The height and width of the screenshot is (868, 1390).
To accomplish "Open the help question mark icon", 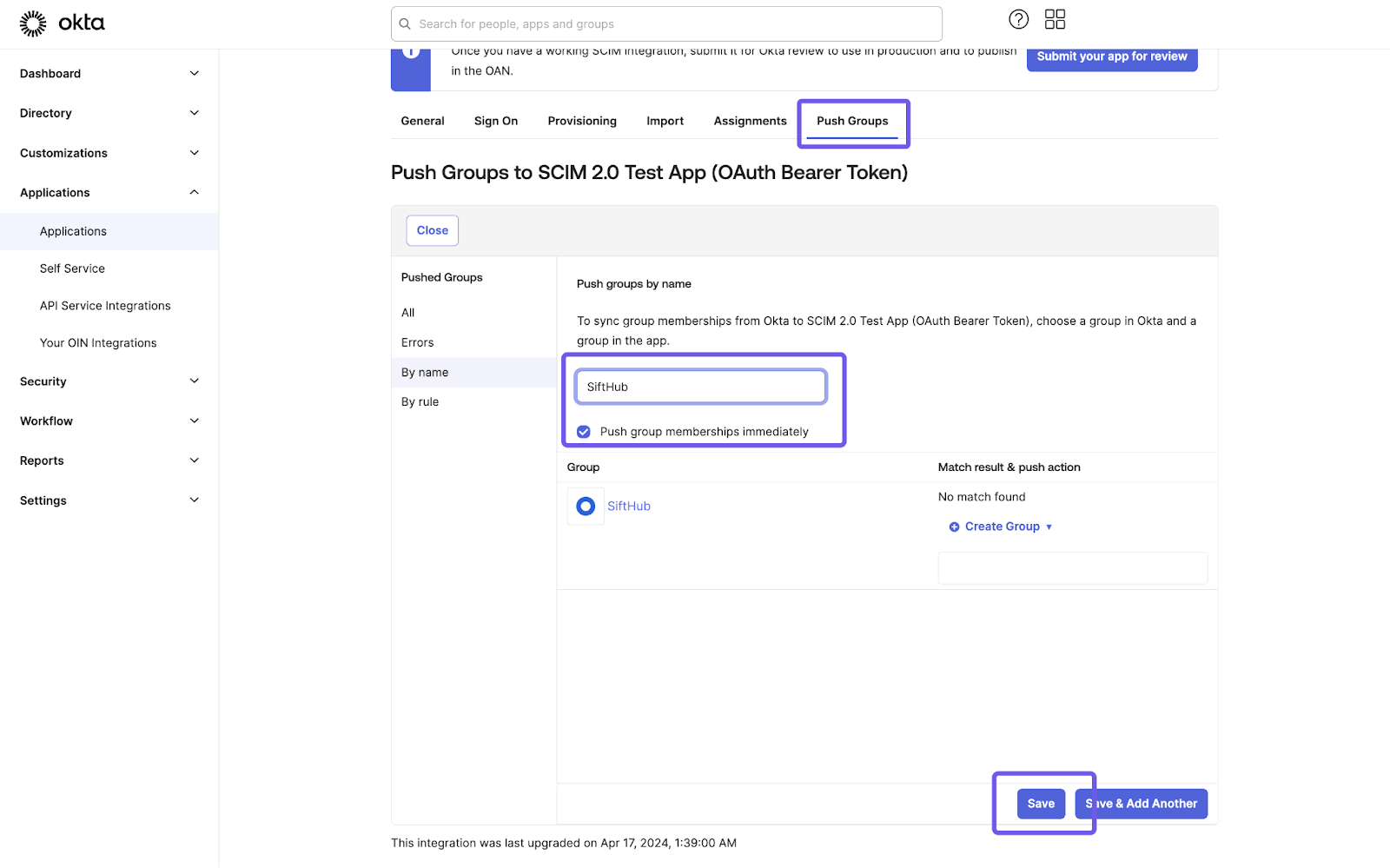I will click(1018, 19).
